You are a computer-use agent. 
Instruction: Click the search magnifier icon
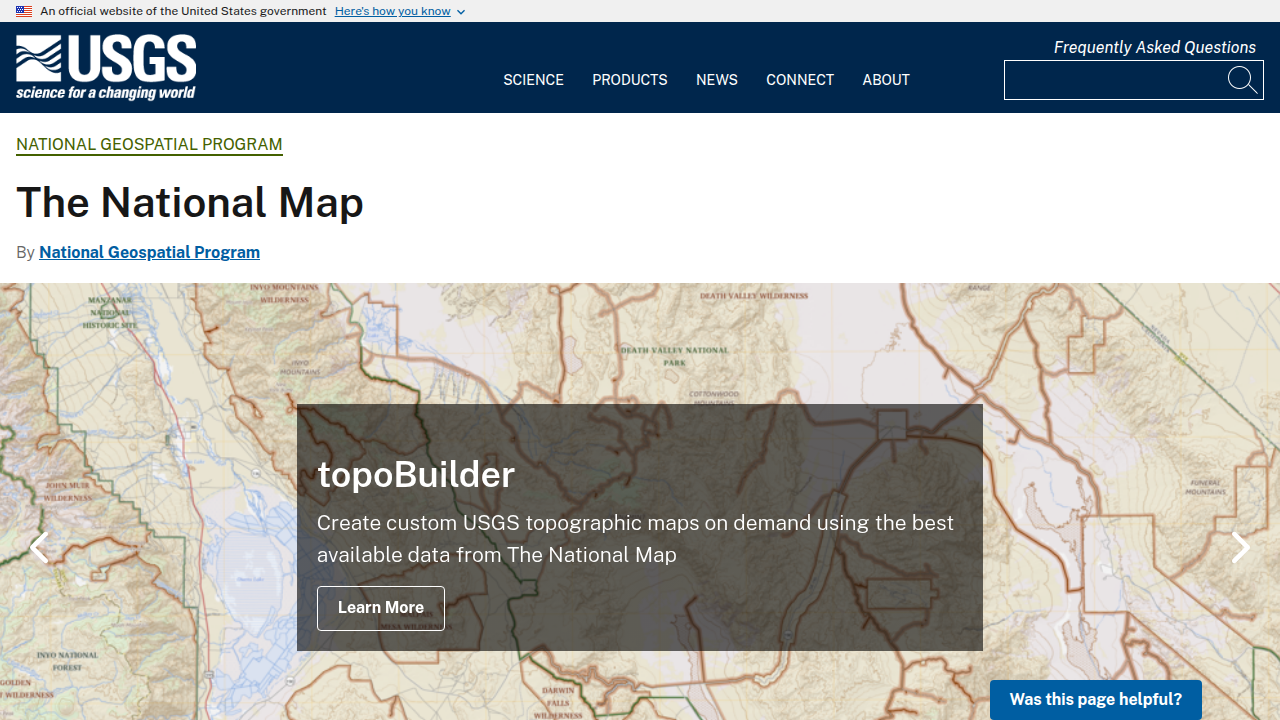(x=1242, y=80)
